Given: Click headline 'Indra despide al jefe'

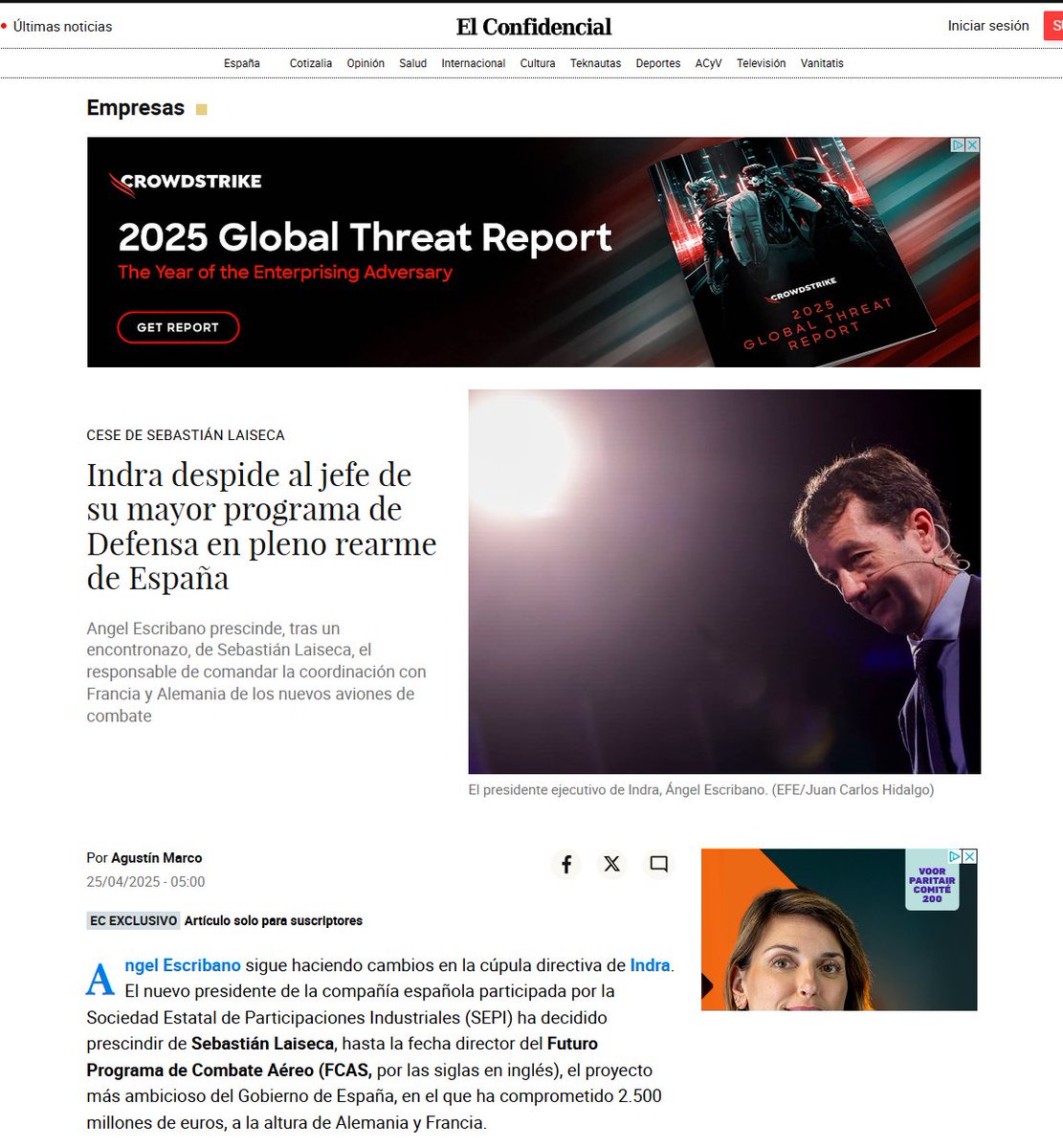Looking at the screenshot, I should [x=261, y=526].
